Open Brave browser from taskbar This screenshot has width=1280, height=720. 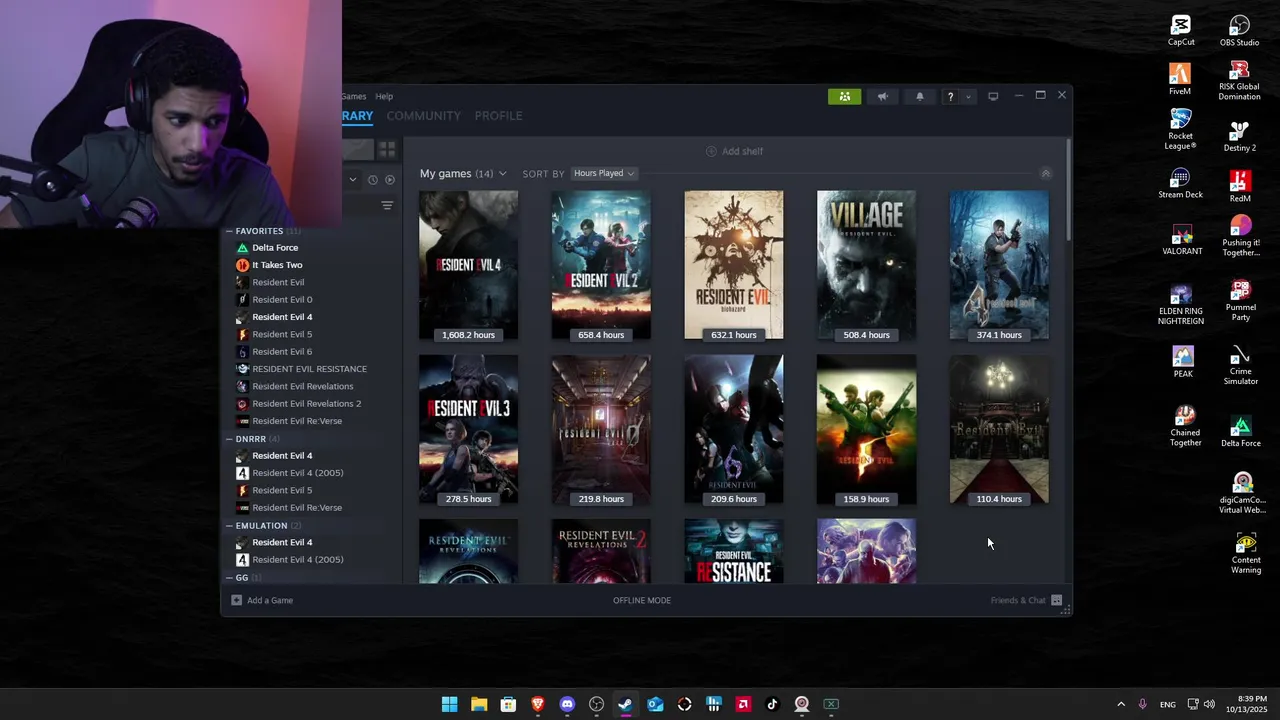click(x=538, y=704)
